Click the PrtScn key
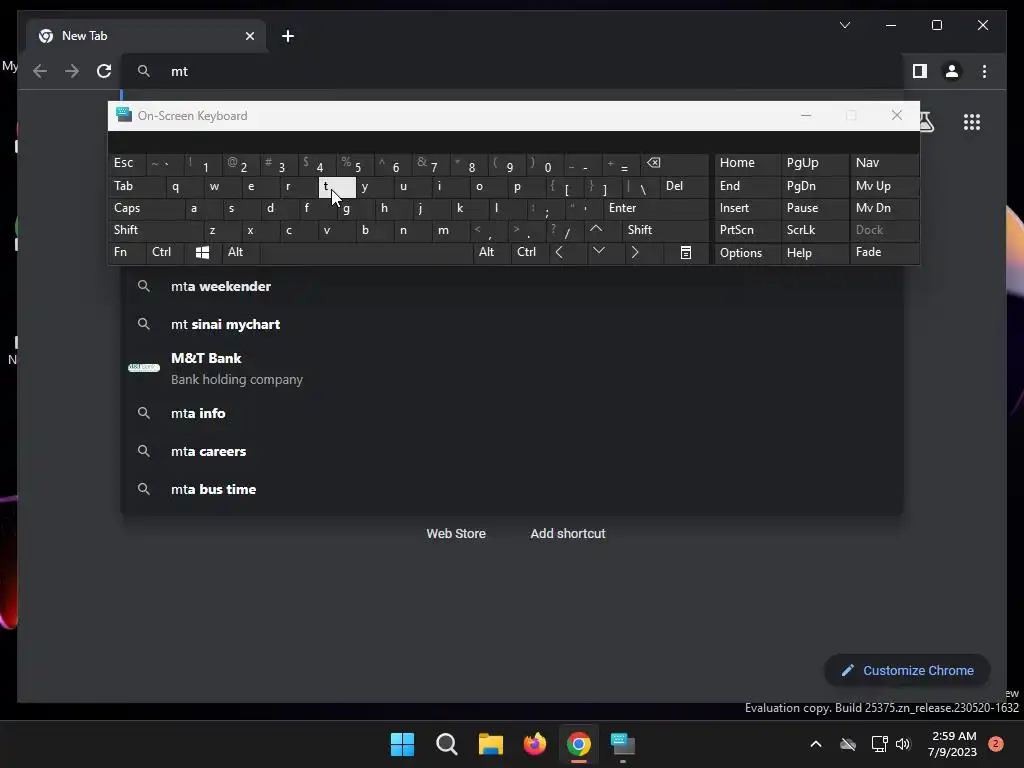 (x=747, y=230)
